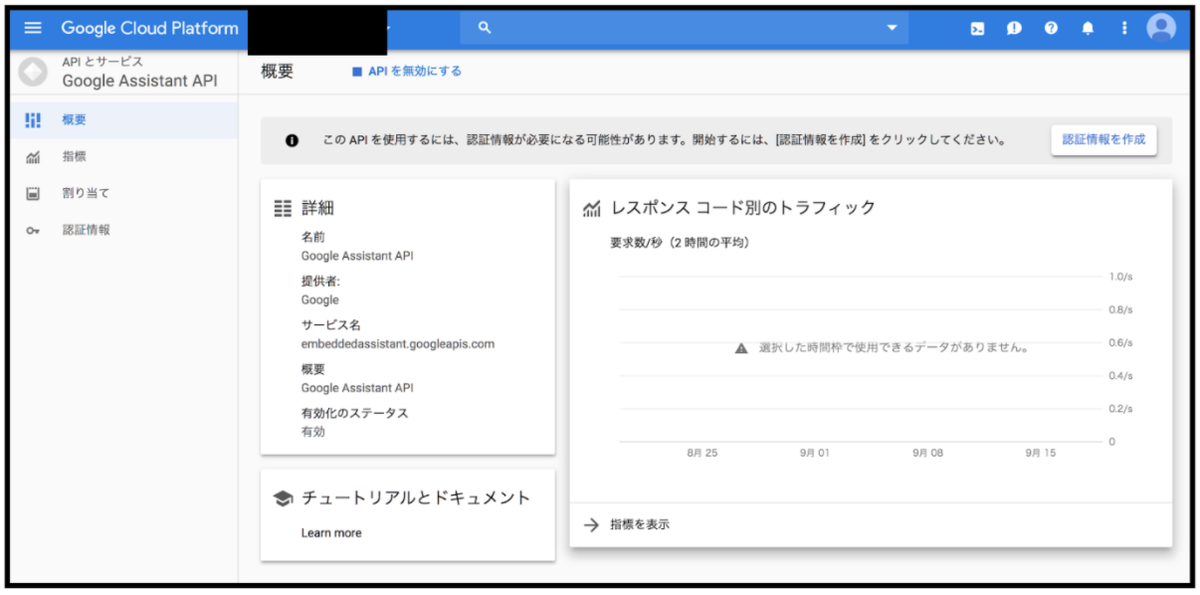The width and height of the screenshot is (1200, 595).
Task: Click the 提供者: label in details
Action: pos(321,281)
